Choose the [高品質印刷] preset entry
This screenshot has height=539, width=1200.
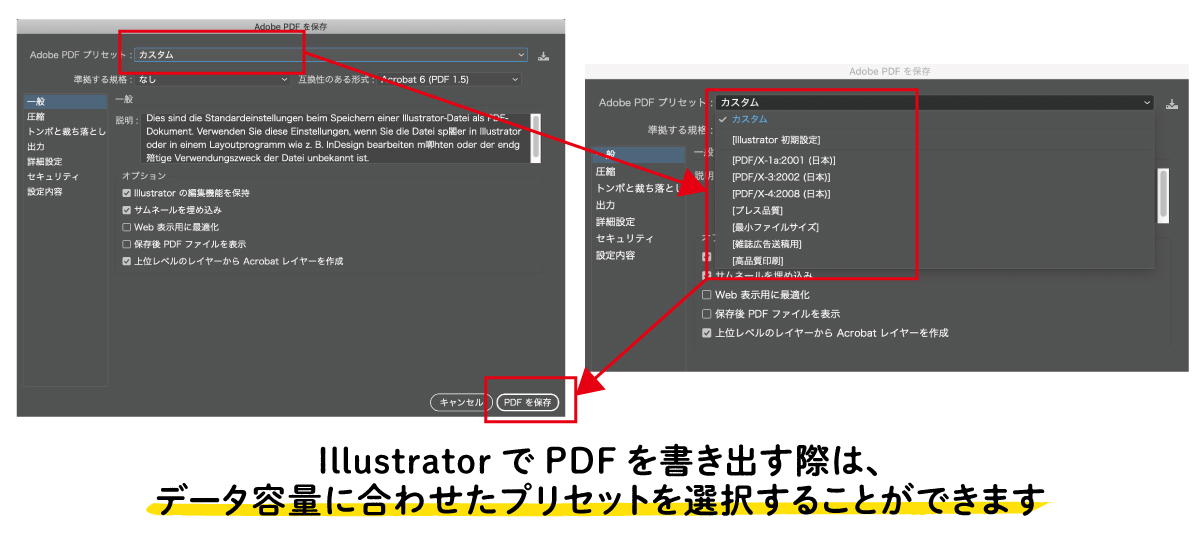pyautogui.click(x=757, y=261)
